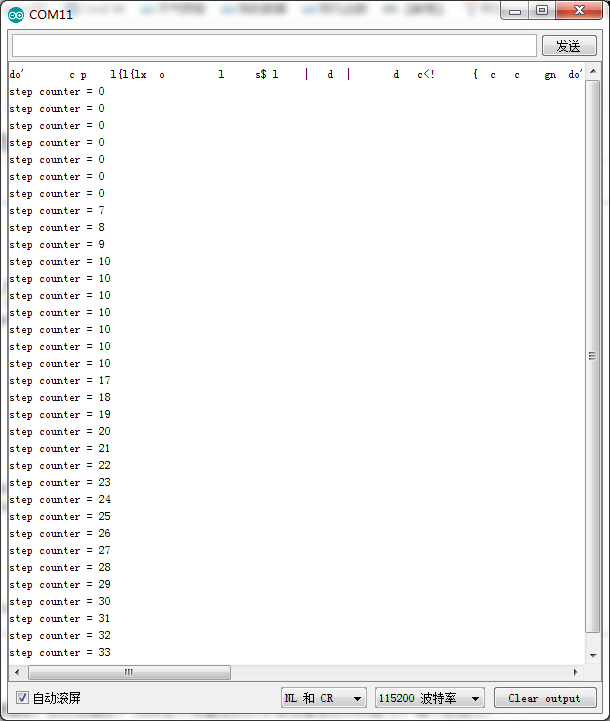Click the line "step counter = 7"

[x=57, y=211]
